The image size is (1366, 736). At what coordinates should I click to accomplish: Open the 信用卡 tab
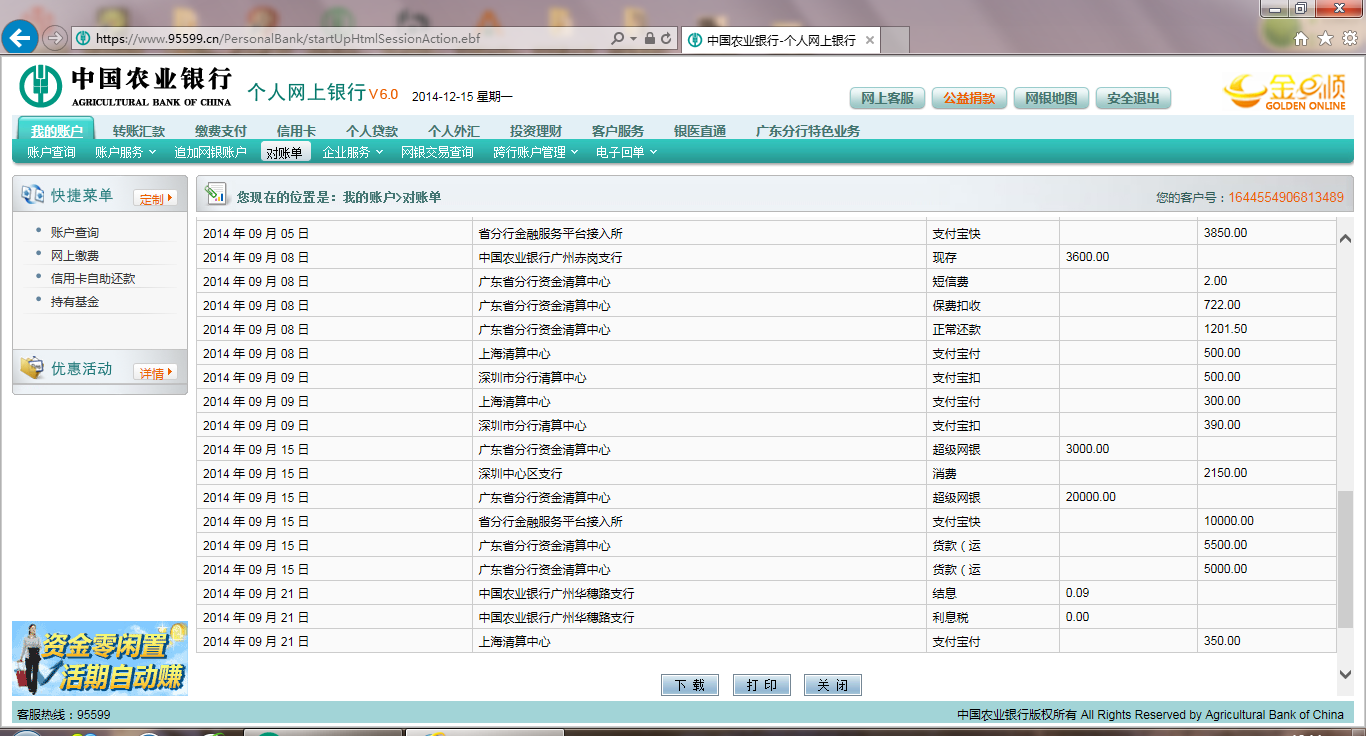point(296,131)
